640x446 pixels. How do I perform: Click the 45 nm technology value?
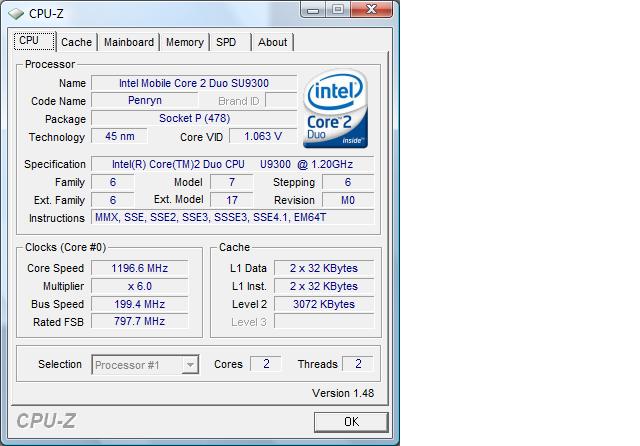pyautogui.click(x=119, y=136)
